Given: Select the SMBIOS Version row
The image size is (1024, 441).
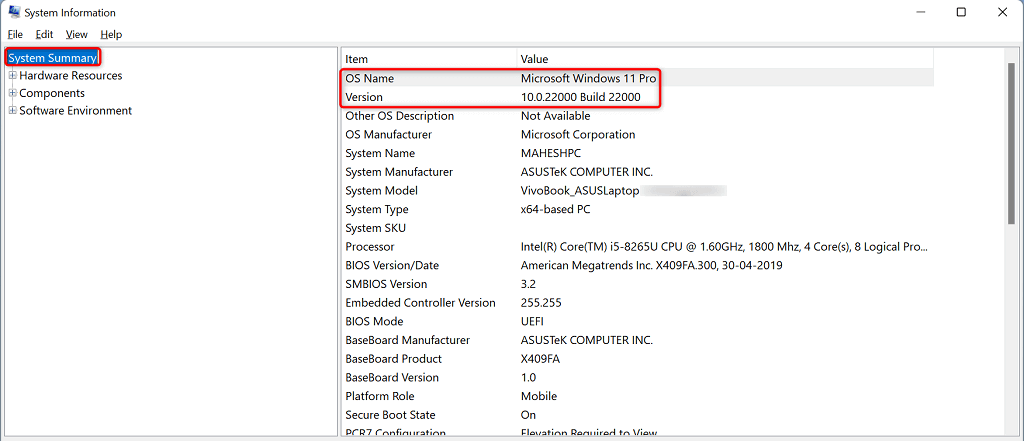Looking at the screenshot, I should tap(386, 284).
